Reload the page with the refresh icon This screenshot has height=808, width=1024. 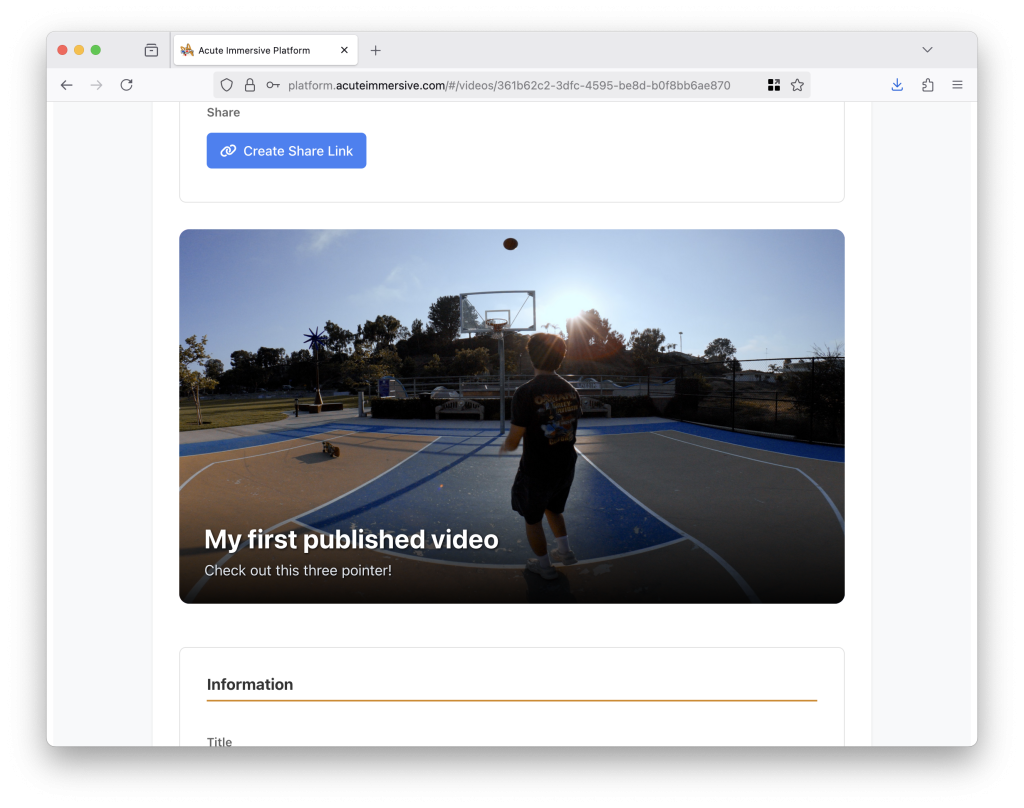click(x=127, y=85)
